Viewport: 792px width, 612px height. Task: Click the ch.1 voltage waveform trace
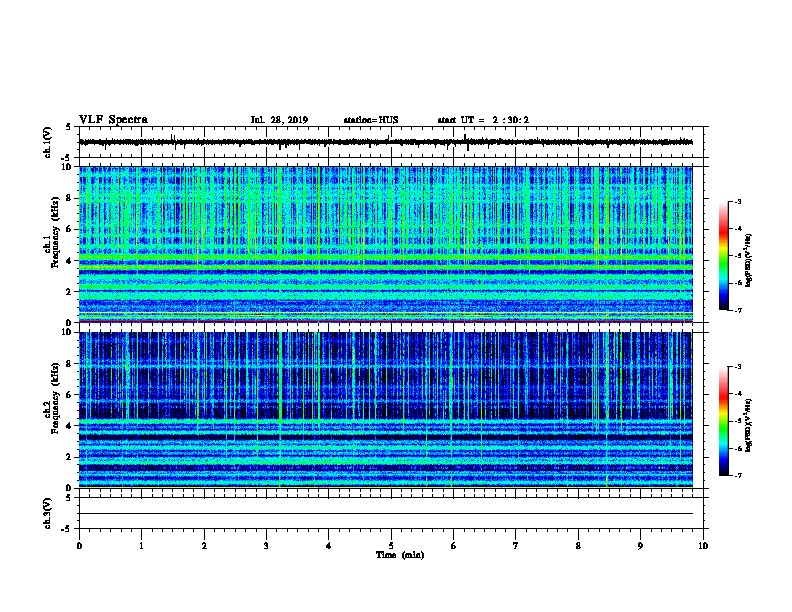click(x=386, y=142)
